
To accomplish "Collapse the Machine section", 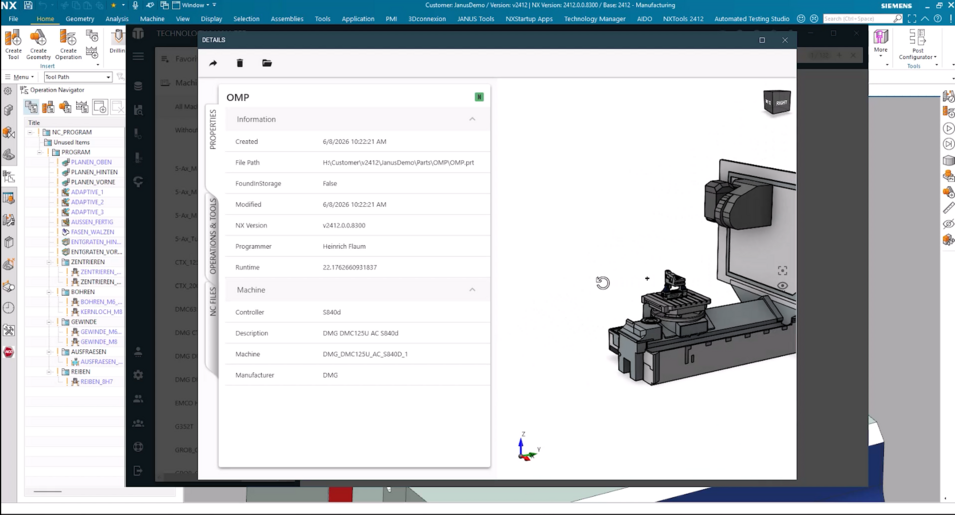I will [x=472, y=290].
